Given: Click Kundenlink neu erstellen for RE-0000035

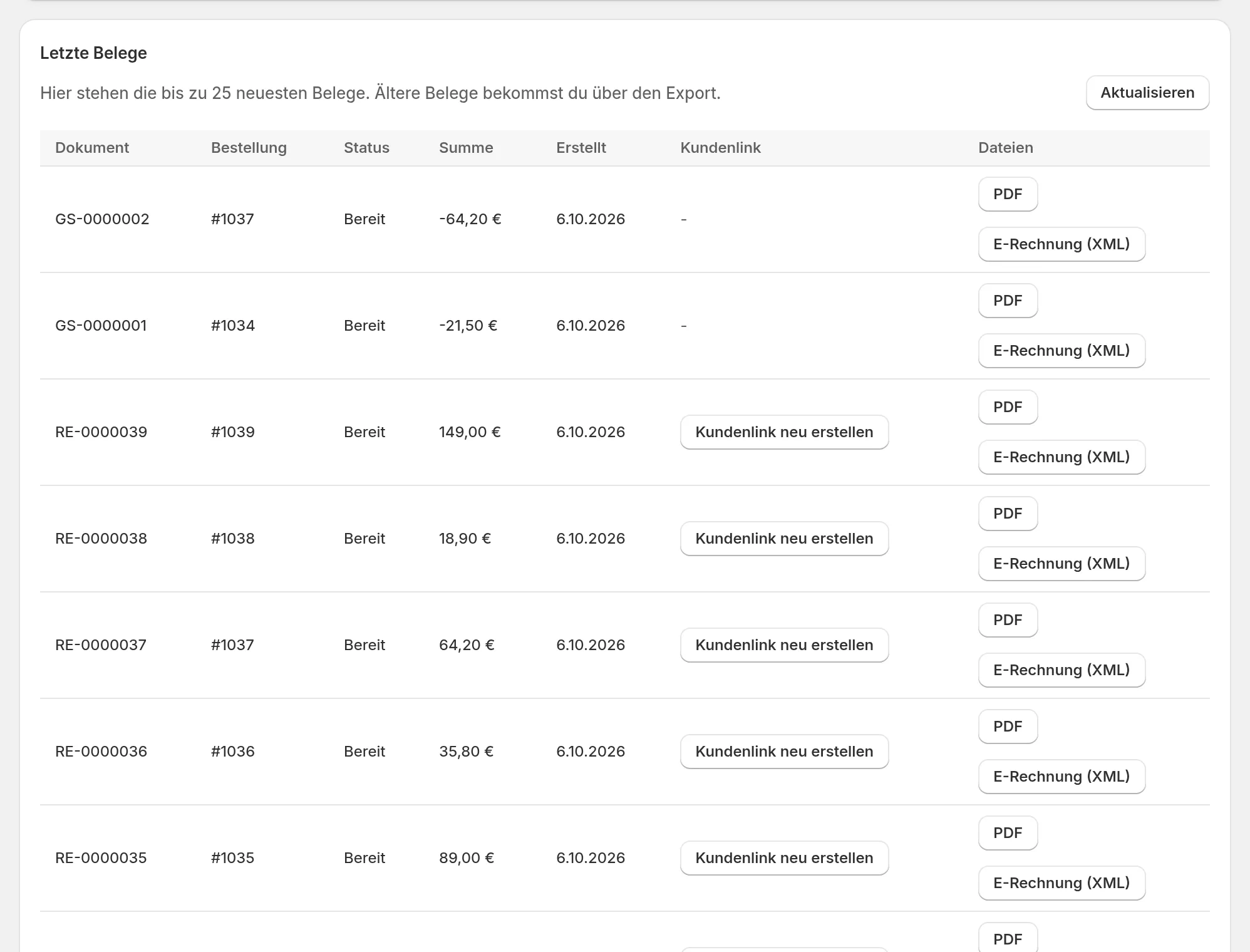Looking at the screenshot, I should 784,858.
